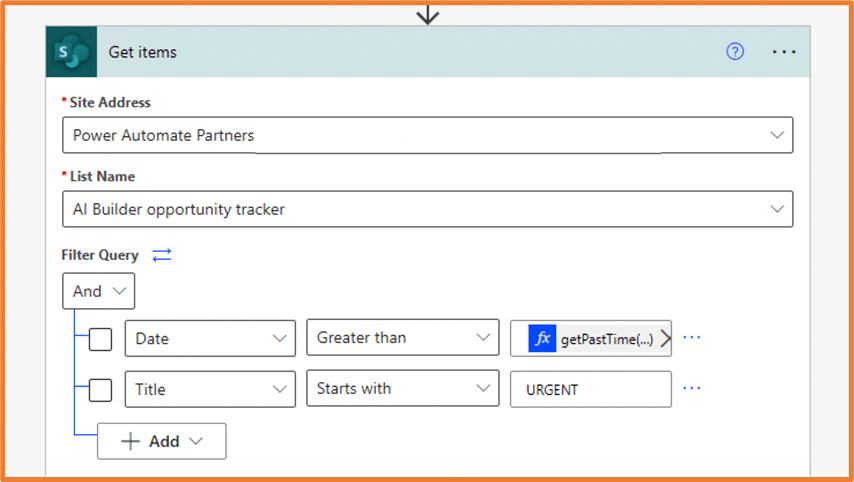854x482 pixels.
Task: Check the Title filter row checkbox
Action: click(x=100, y=389)
